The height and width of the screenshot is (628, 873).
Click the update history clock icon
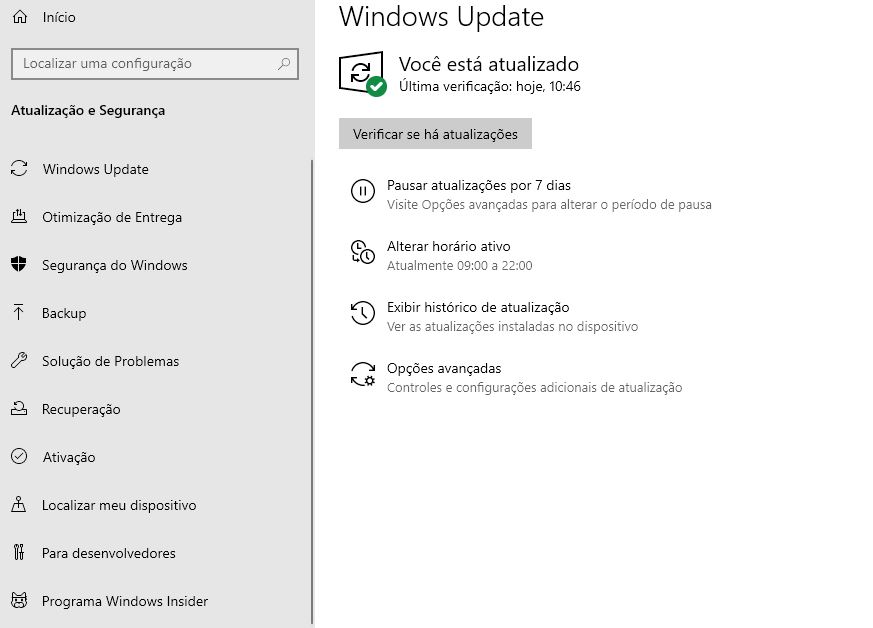pos(362,313)
